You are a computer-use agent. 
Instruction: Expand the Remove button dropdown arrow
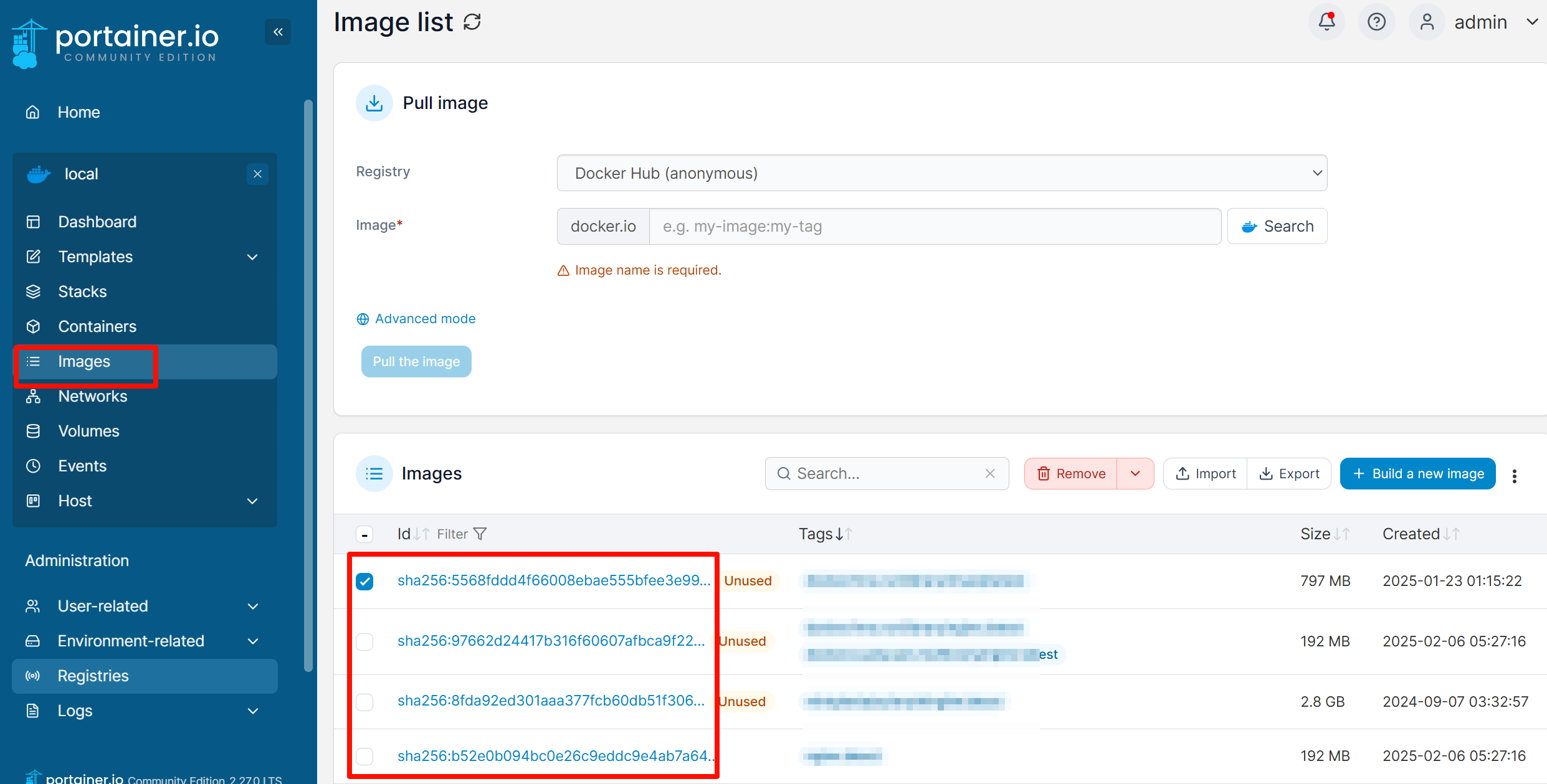pyautogui.click(x=1135, y=473)
